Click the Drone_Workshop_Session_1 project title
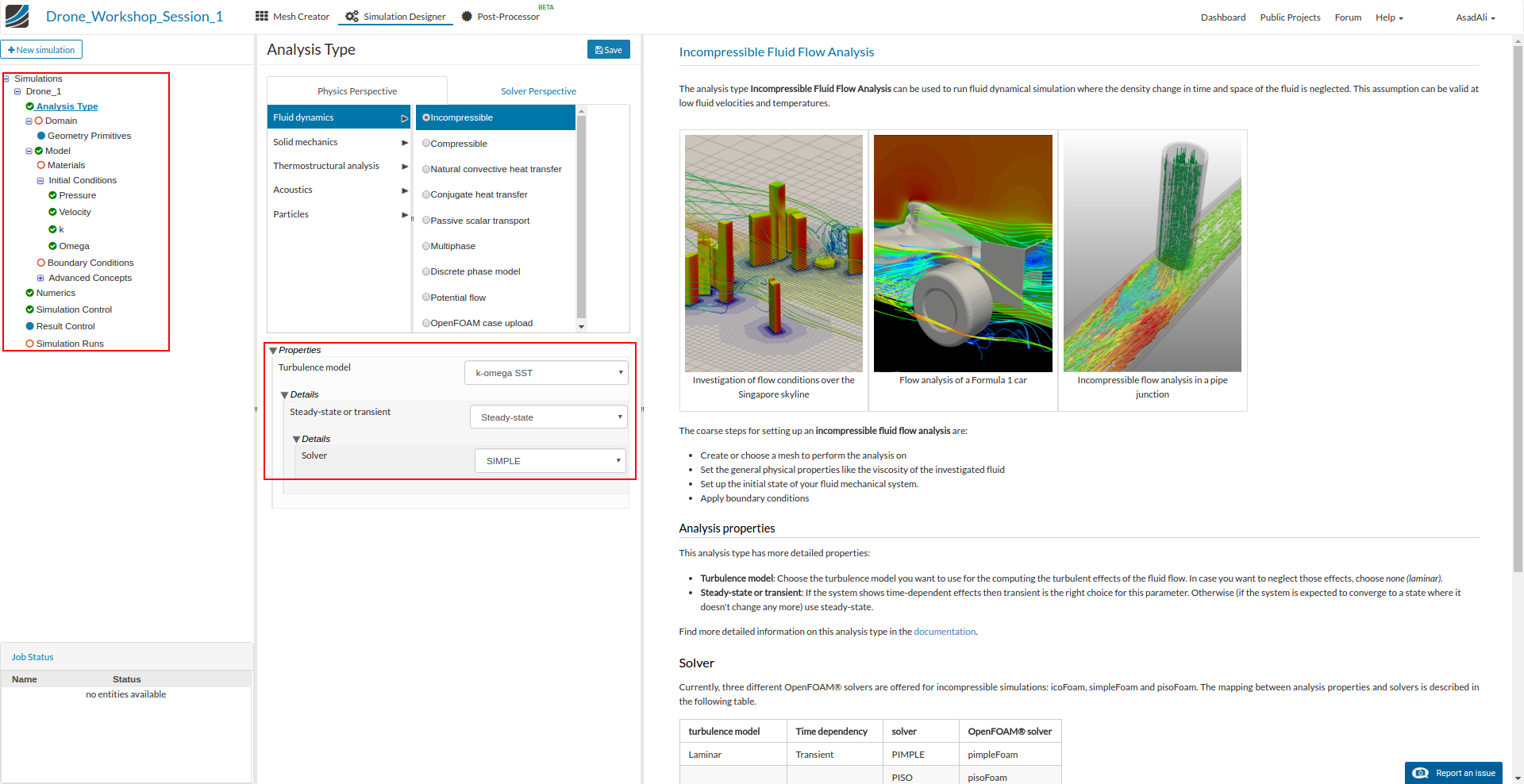Image resolution: width=1524 pixels, height=784 pixels. point(134,17)
